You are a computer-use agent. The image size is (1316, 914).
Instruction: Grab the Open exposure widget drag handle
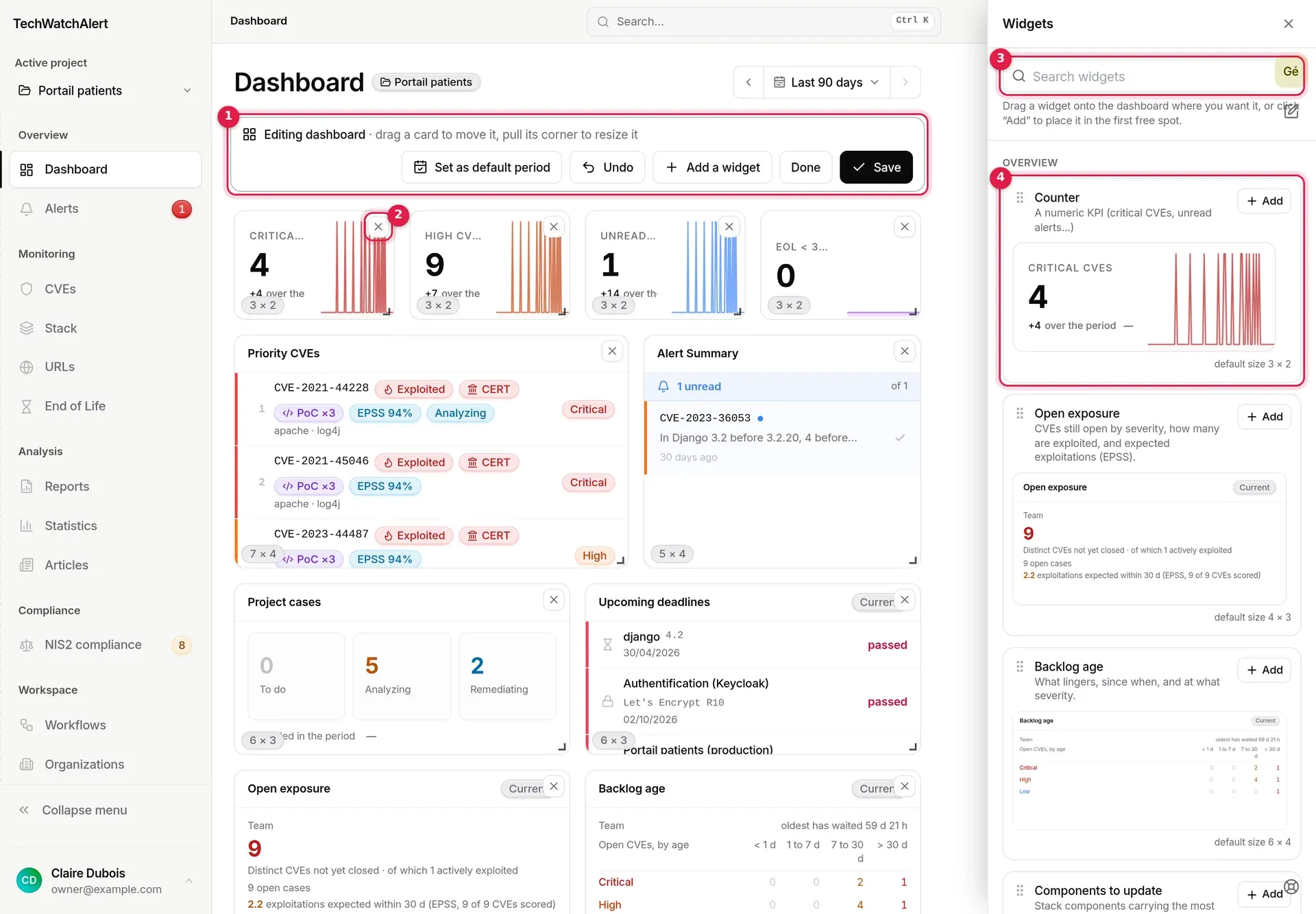pos(1020,413)
